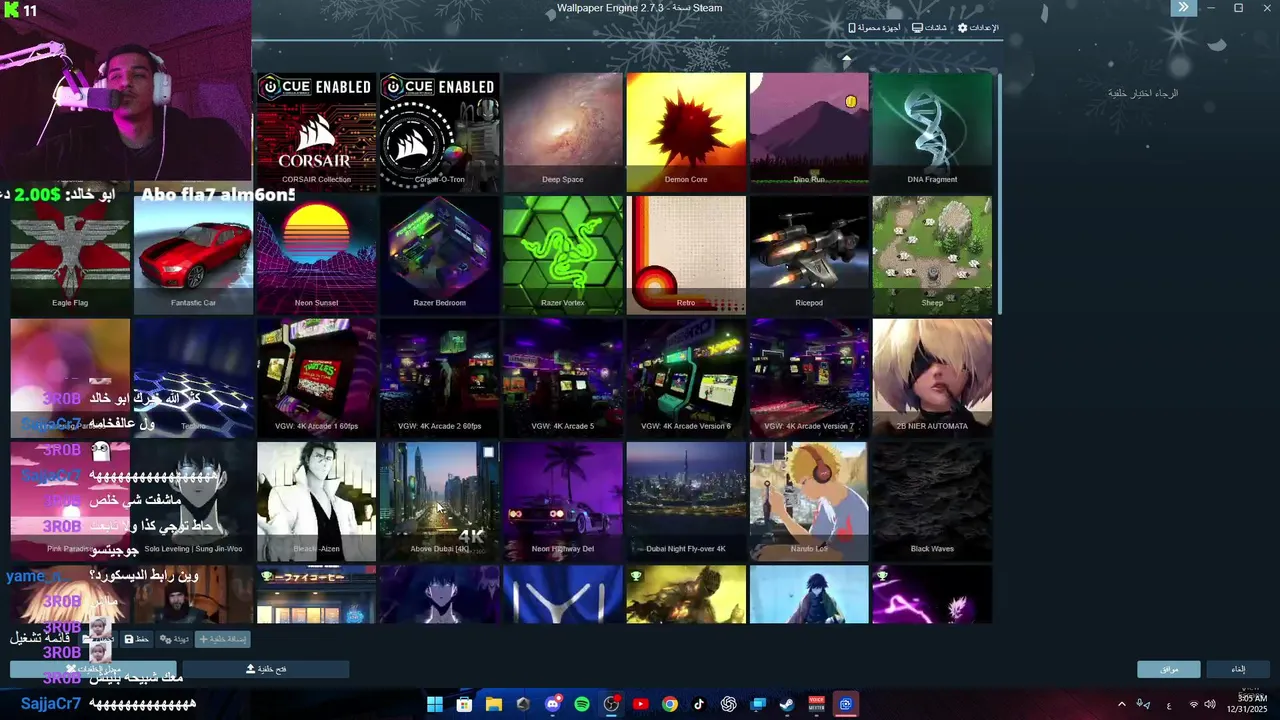Click the Save floppy-disk button

pyautogui.click(x=136, y=639)
